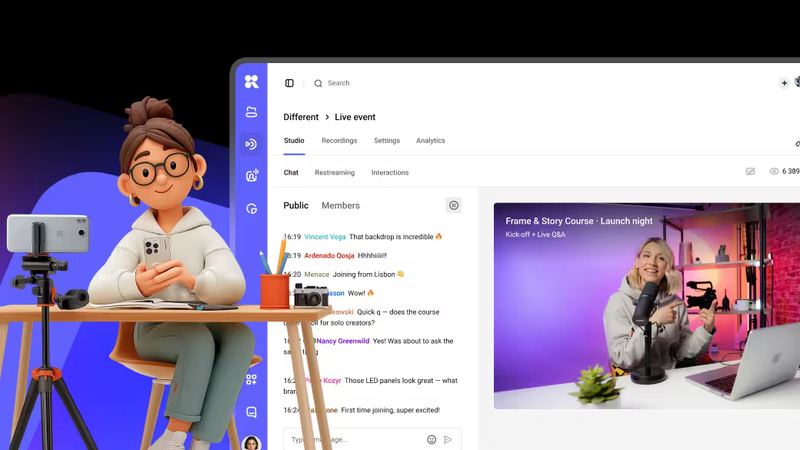Pause the chat with the pause button
The height and width of the screenshot is (450, 800).
(454, 206)
